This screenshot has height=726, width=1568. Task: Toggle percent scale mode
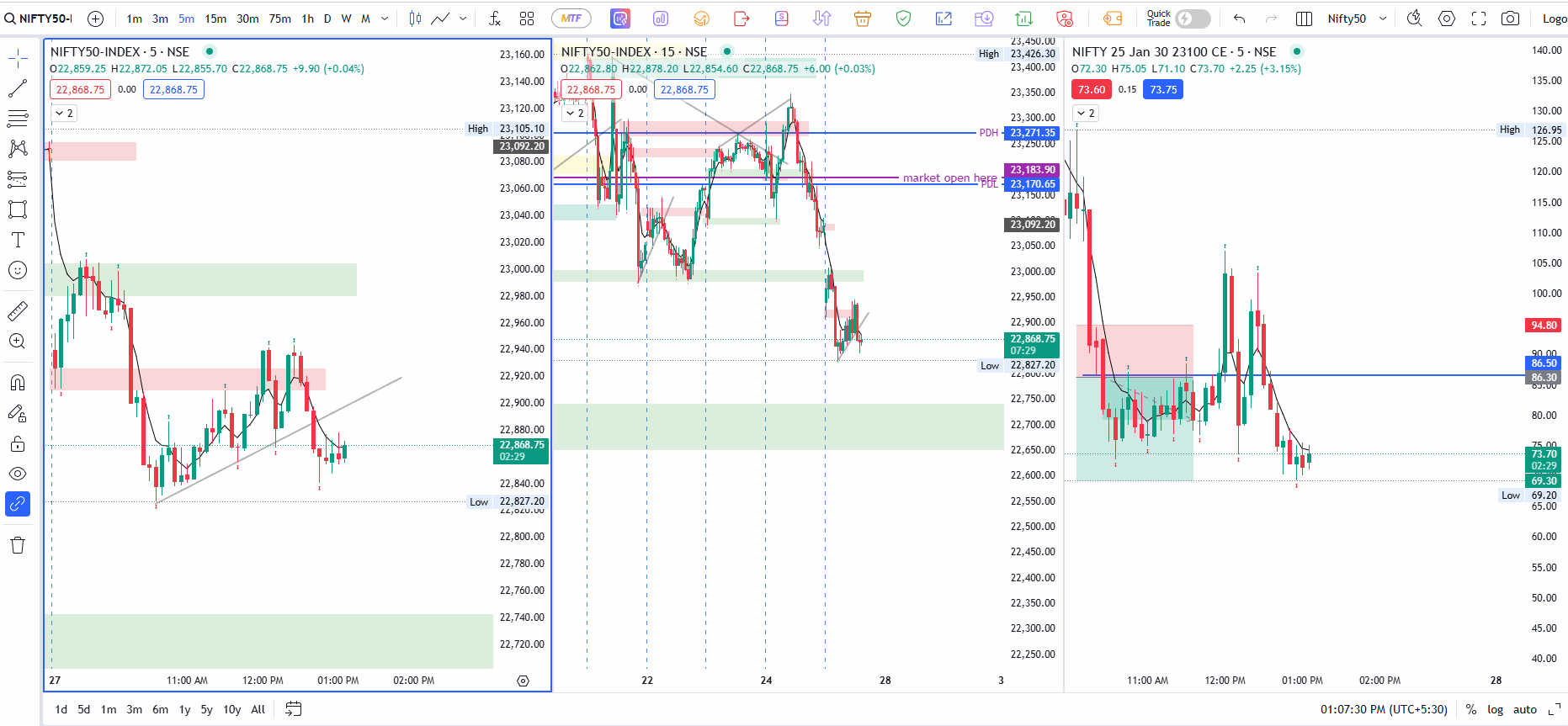pyautogui.click(x=1471, y=709)
